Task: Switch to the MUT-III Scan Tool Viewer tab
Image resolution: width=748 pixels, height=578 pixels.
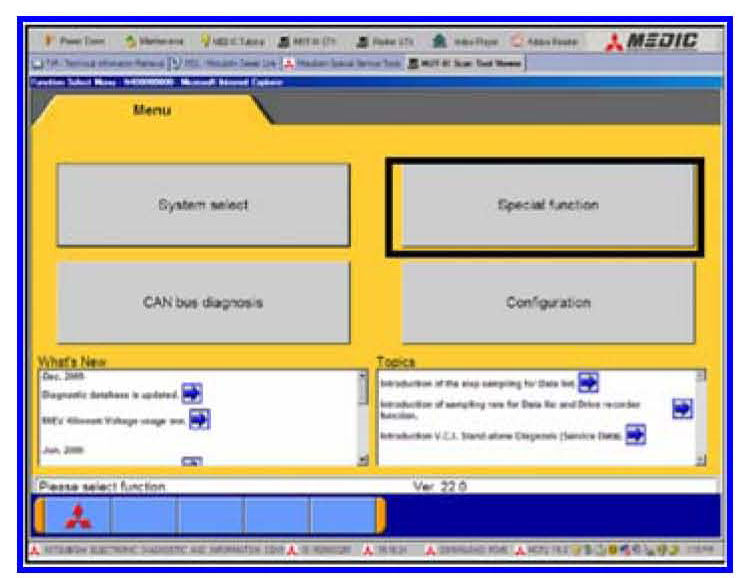Action: tap(466, 63)
